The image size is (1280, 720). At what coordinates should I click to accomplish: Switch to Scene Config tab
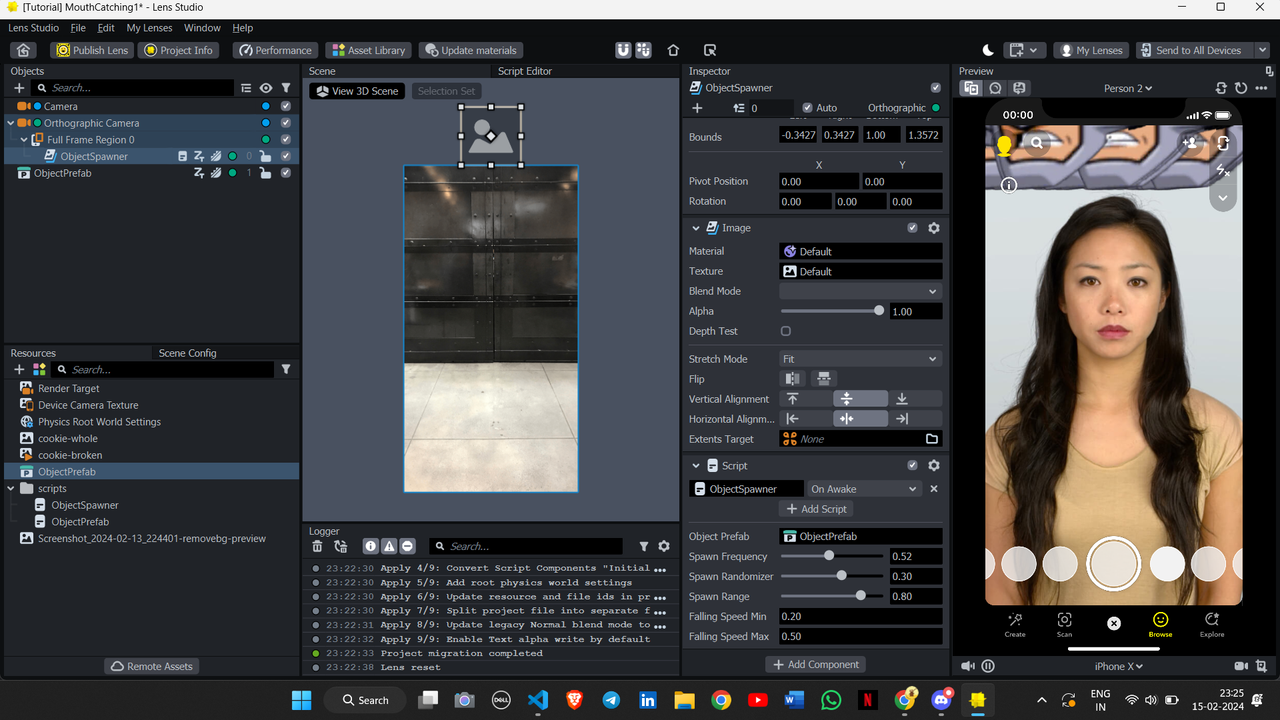tap(187, 353)
